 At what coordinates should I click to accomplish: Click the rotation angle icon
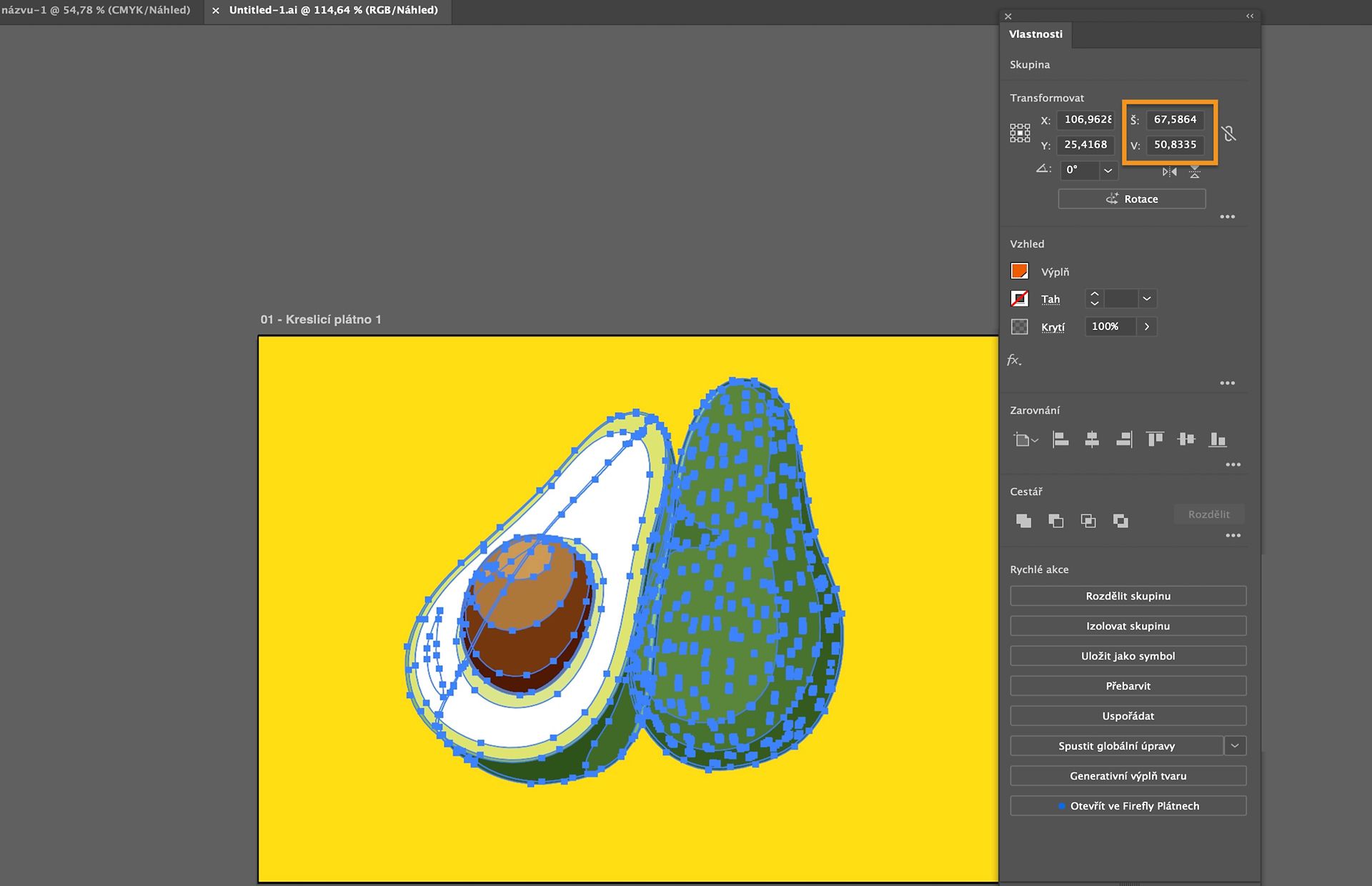point(1043,169)
